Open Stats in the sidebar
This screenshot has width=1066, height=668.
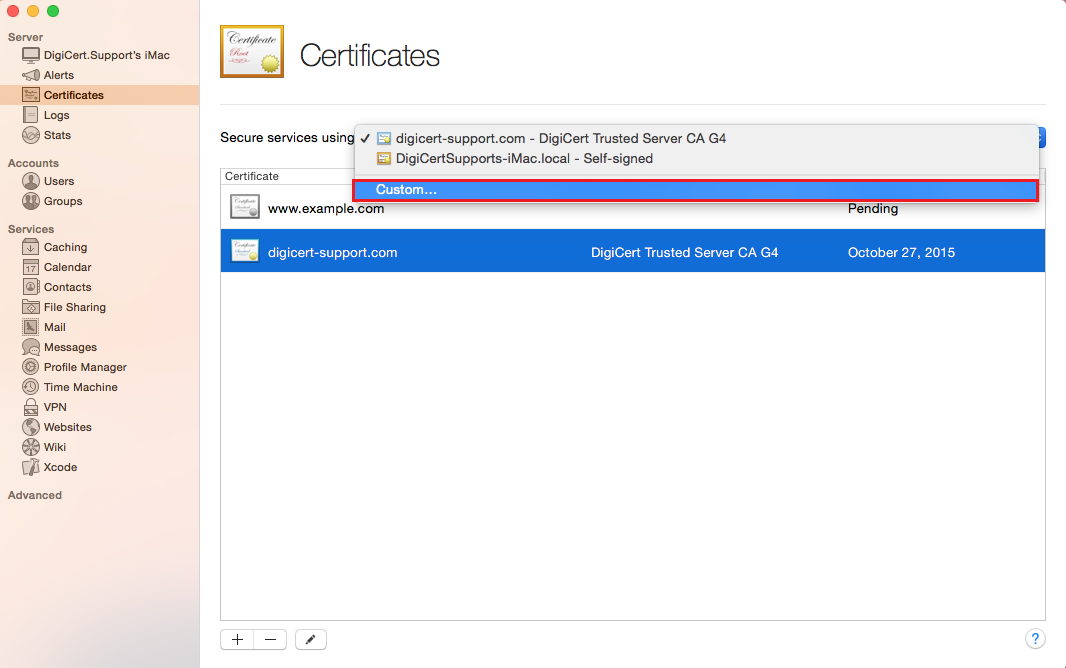tap(57, 135)
